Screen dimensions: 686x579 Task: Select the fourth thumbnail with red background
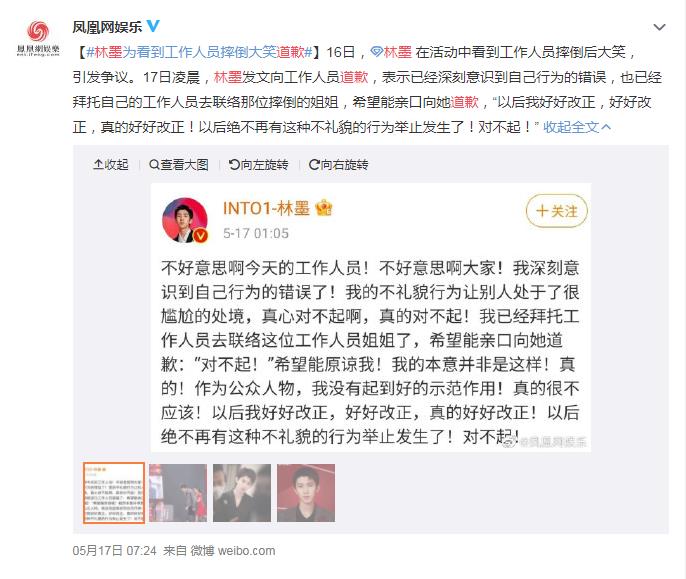306,493
